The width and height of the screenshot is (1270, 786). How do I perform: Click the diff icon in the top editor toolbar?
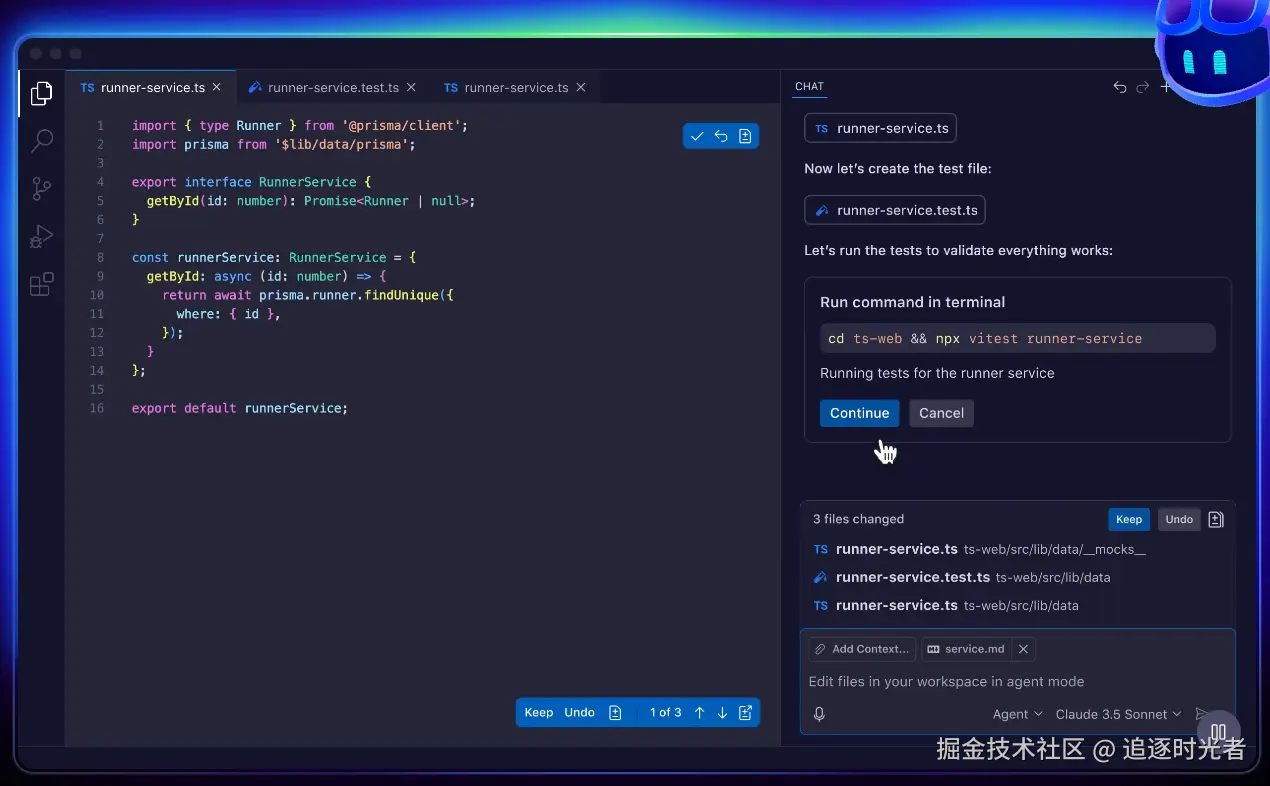coord(745,136)
